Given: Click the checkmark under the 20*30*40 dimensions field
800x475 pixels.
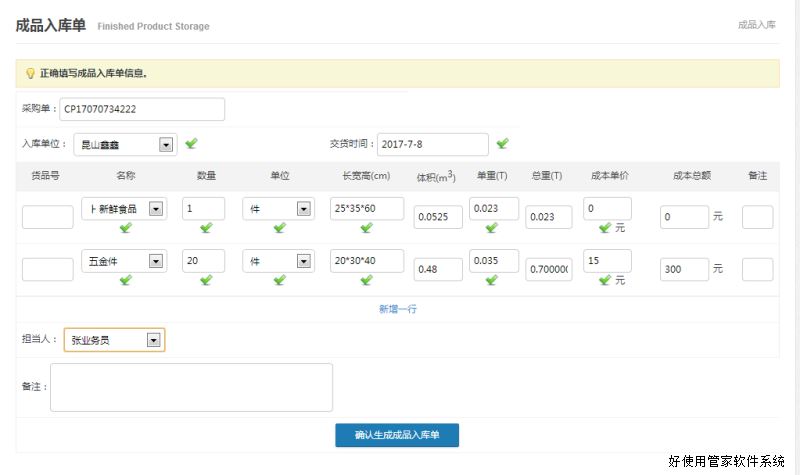Looking at the screenshot, I should (366, 280).
